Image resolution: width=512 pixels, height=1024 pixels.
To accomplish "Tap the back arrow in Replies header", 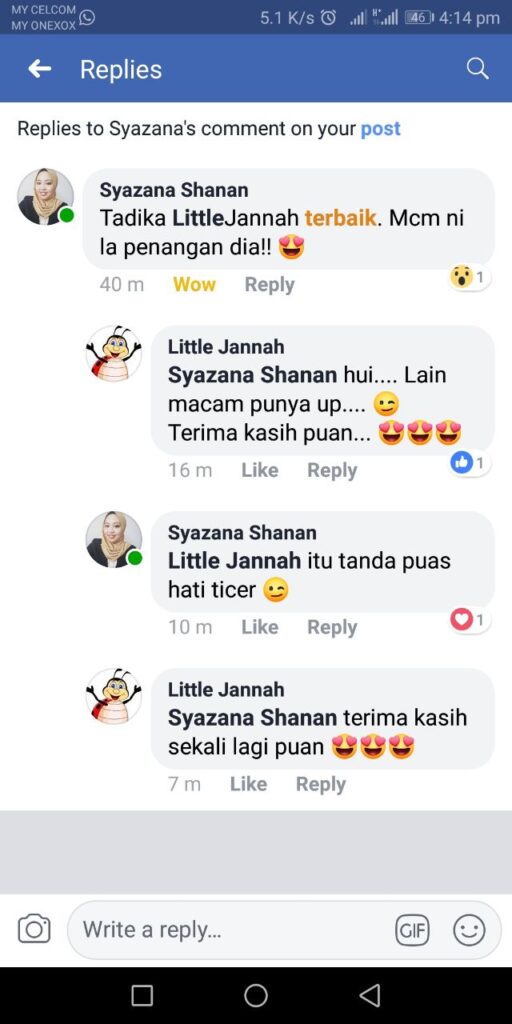I will tap(40, 69).
